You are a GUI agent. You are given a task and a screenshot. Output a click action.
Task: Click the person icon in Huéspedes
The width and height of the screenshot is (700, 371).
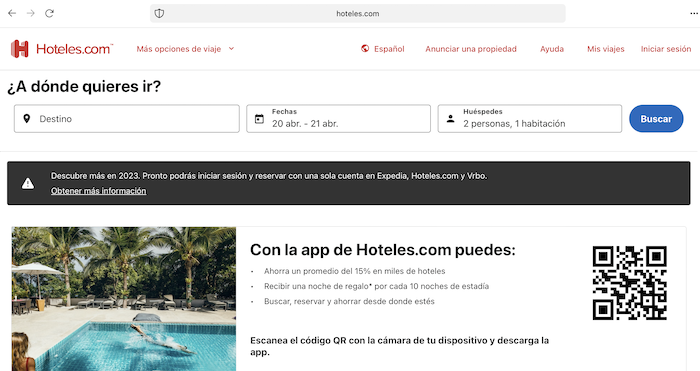pyautogui.click(x=450, y=119)
